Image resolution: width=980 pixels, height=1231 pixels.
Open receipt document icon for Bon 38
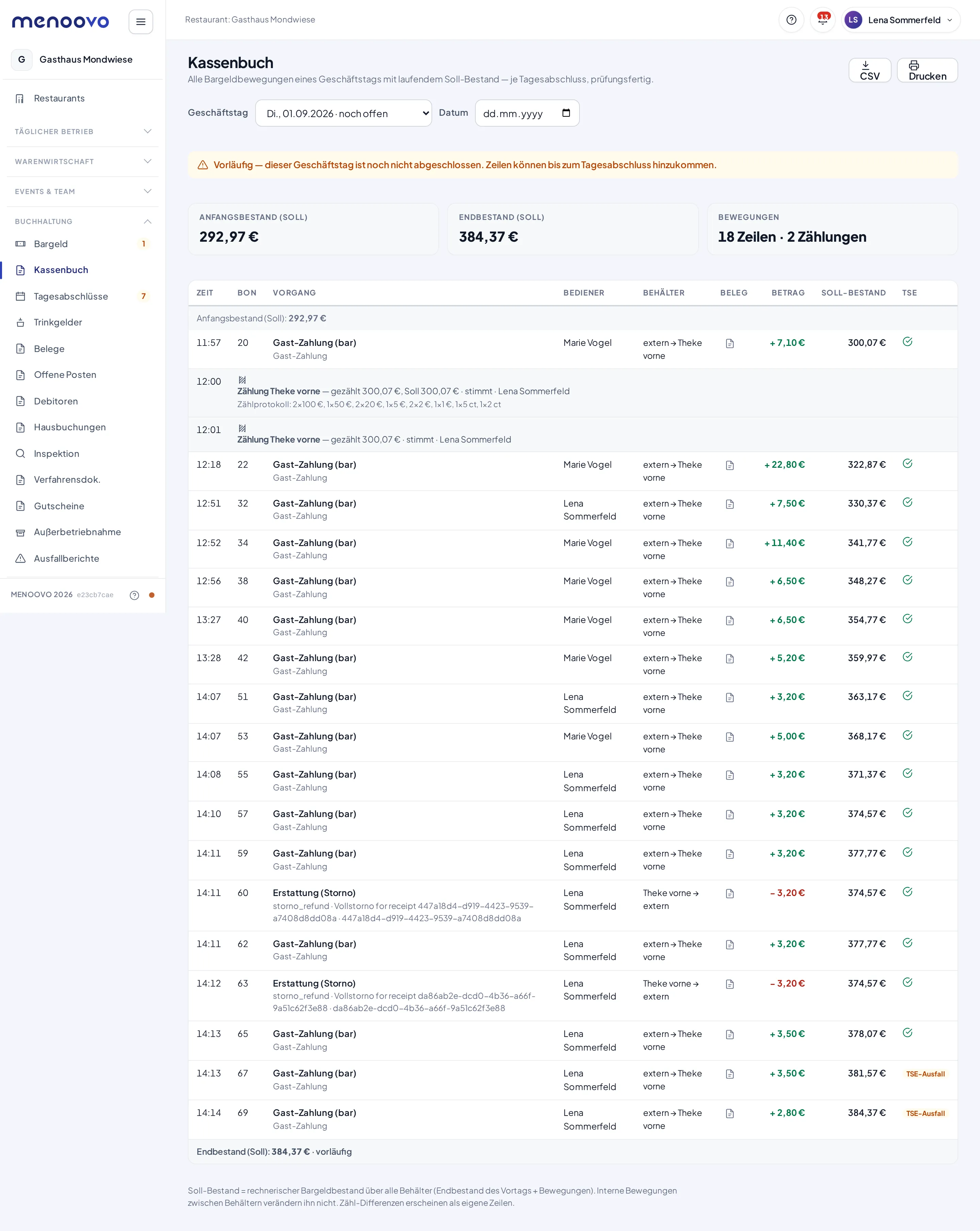coord(730,582)
